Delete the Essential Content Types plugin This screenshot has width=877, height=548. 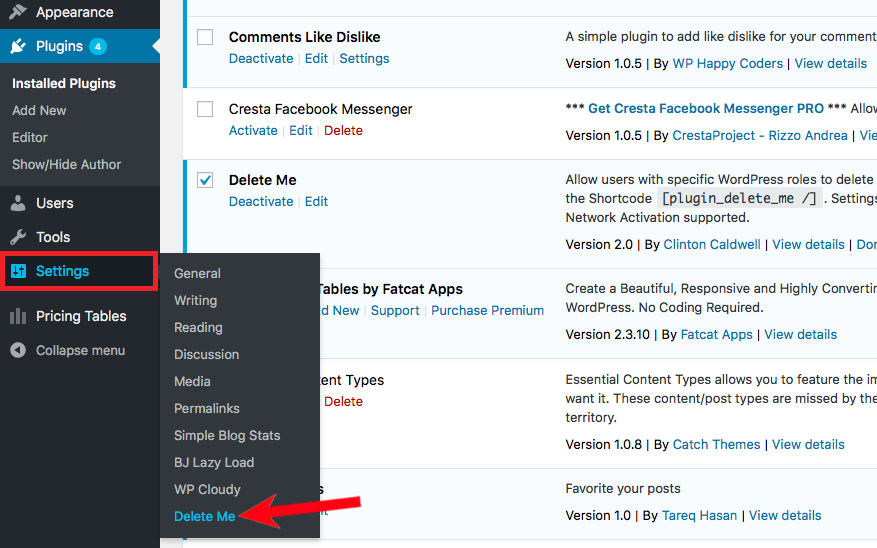(343, 401)
